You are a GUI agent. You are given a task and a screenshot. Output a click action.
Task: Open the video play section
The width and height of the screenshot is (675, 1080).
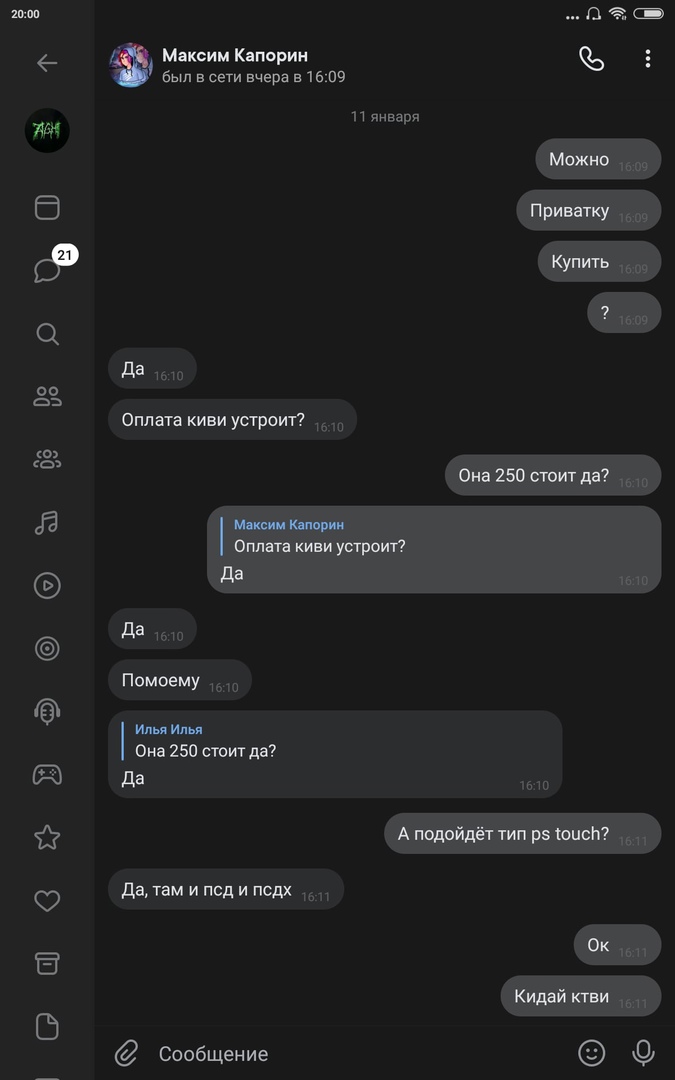(47, 585)
